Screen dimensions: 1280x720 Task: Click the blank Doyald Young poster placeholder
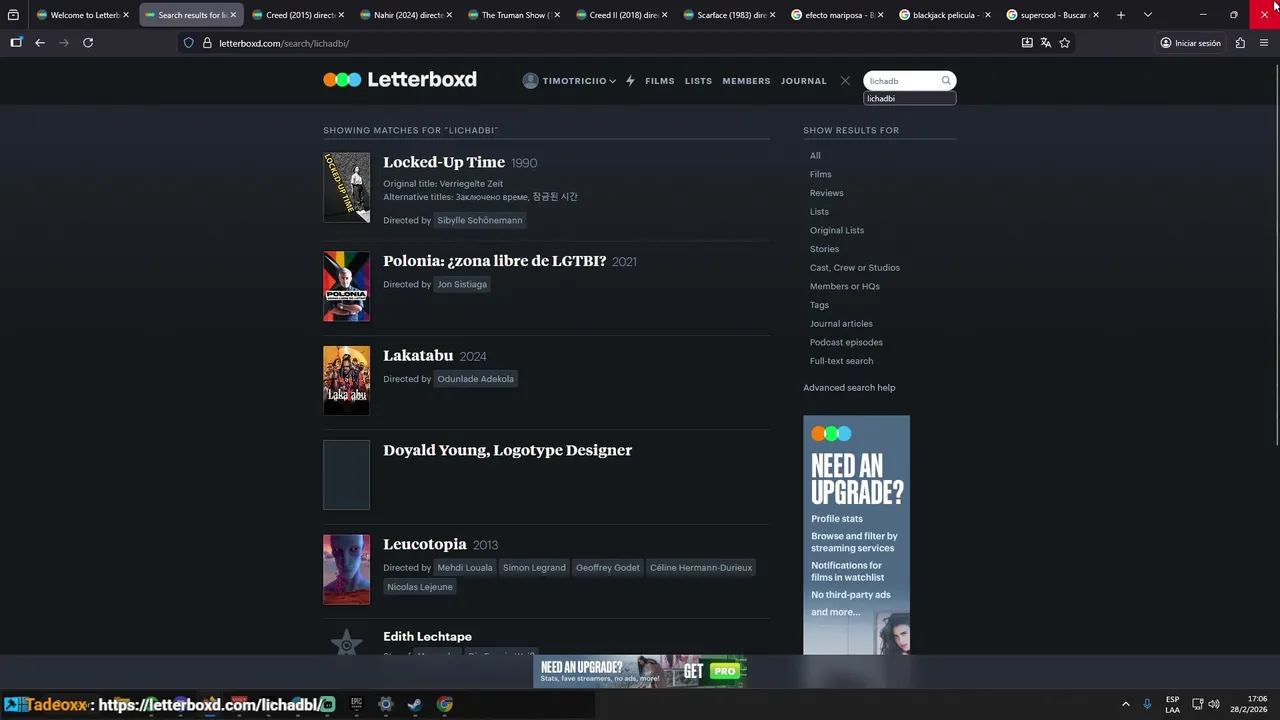click(x=346, y=475)
